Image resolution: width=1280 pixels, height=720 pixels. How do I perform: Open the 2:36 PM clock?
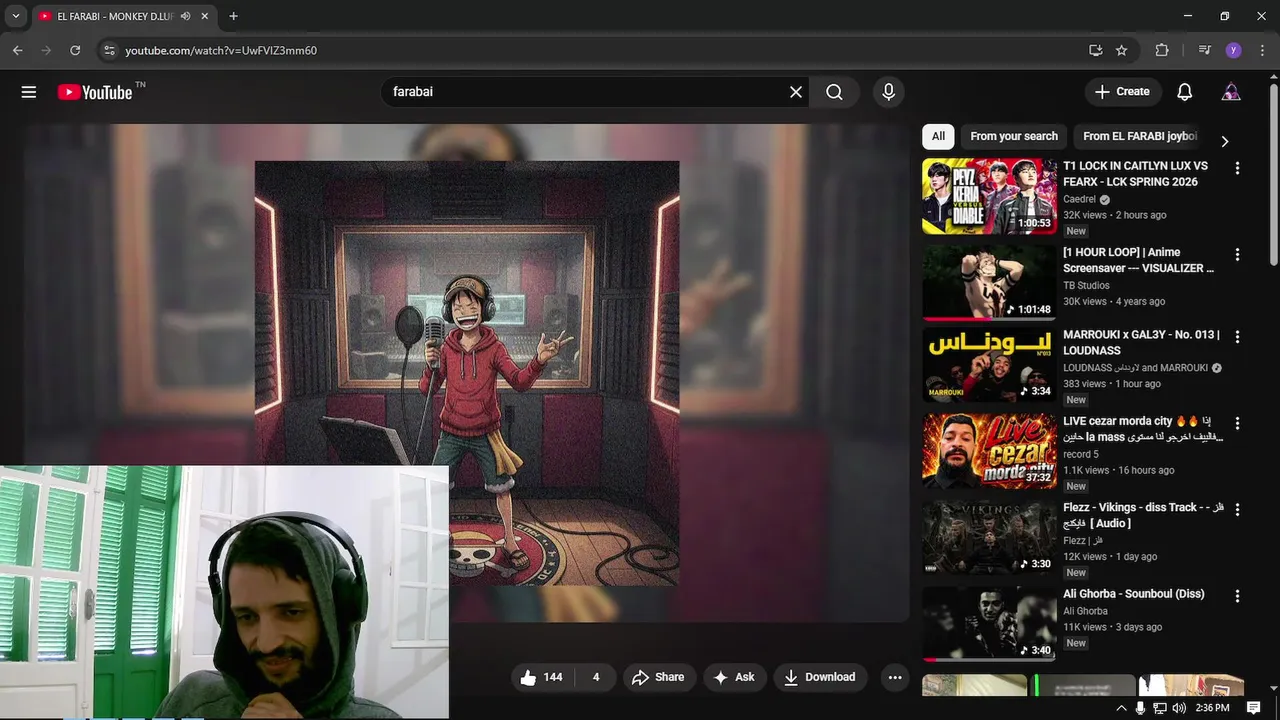point(1212,708)
